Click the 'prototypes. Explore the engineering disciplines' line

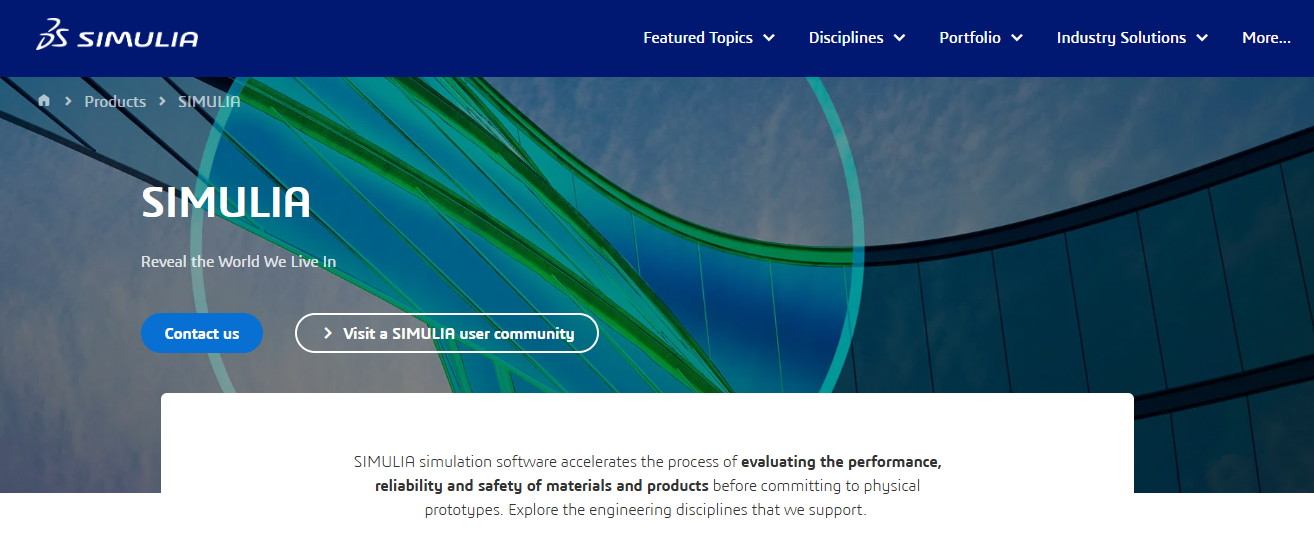pyautogui.click(x=646, y=510)
